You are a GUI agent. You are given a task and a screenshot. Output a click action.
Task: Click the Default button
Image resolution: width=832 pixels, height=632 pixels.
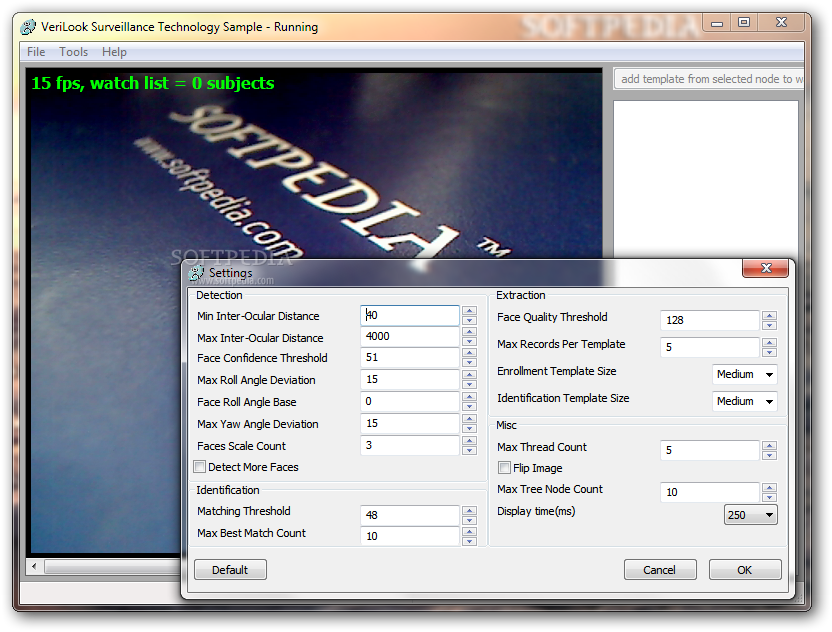(x=230, y=570)
